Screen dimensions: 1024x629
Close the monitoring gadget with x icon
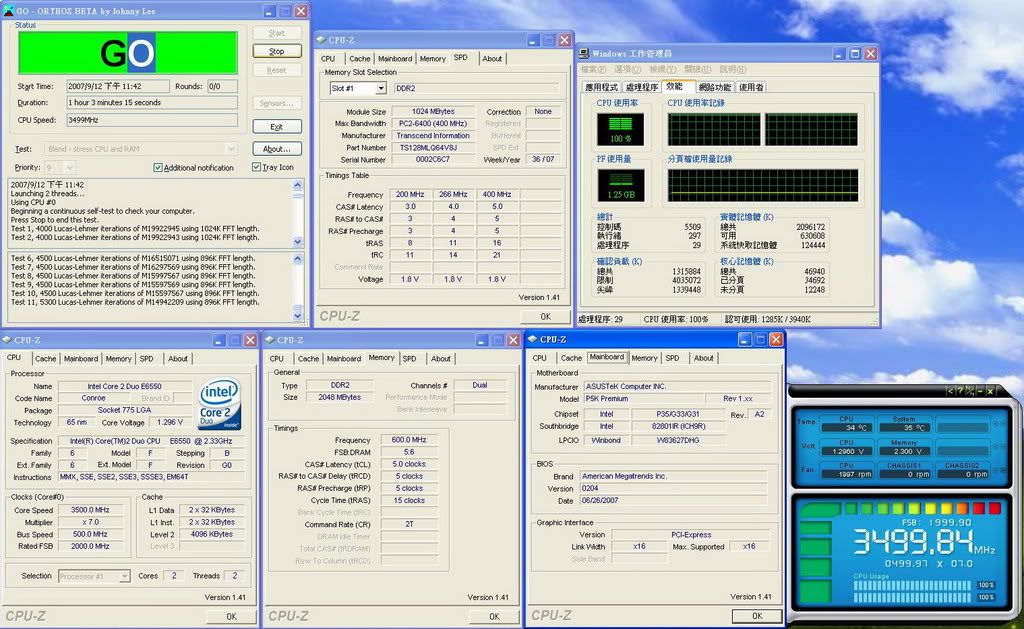pyautogui.click(x=990, y=391)
